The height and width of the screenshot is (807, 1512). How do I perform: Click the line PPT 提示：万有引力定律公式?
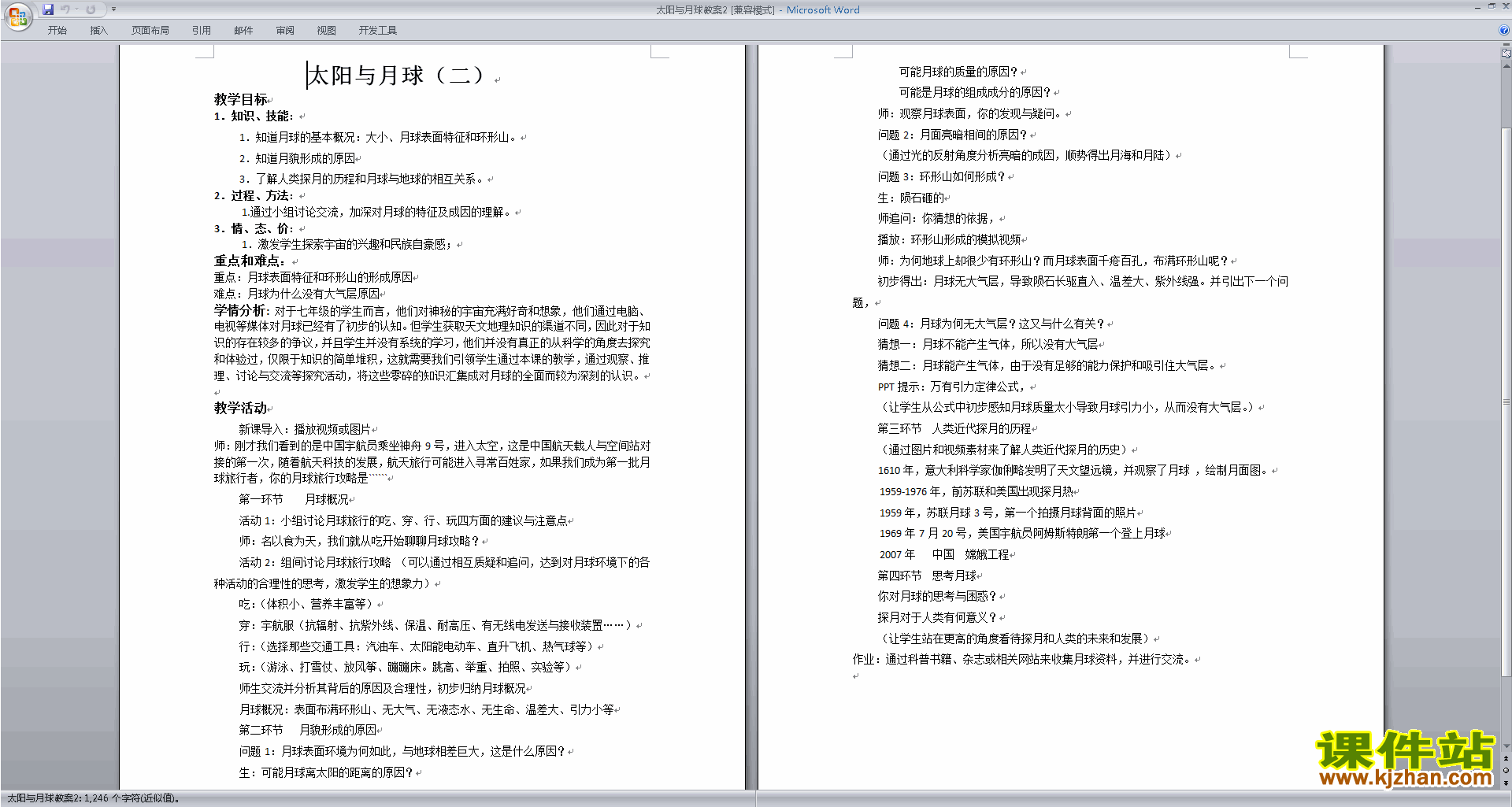click(951, 387)
